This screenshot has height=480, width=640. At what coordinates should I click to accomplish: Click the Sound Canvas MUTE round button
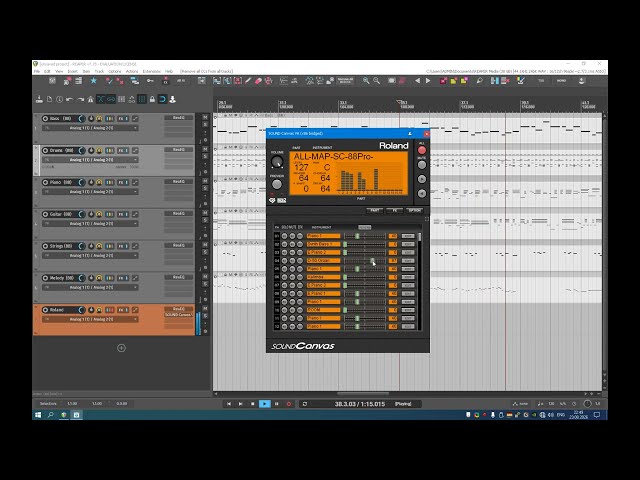pyautogui.click(x=422, y=165)
